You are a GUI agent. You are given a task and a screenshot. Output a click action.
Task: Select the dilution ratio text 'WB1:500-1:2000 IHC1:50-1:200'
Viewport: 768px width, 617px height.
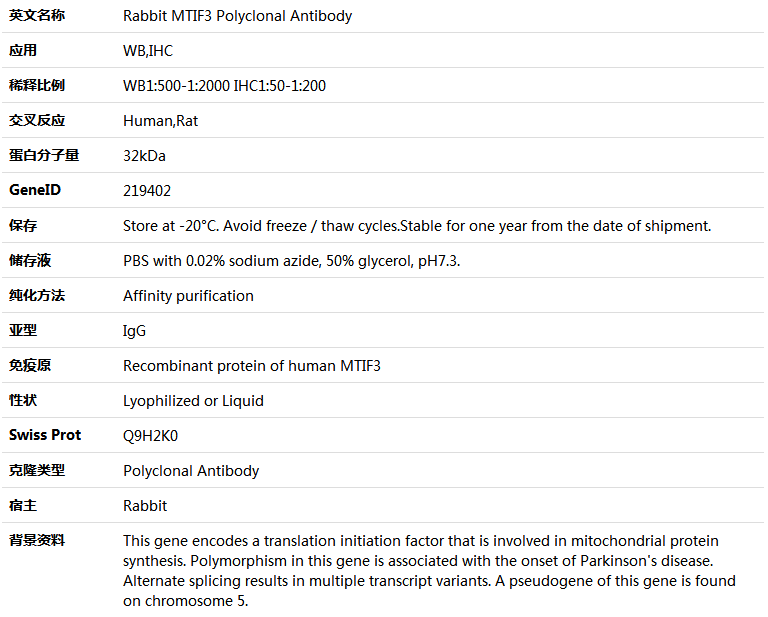(224, 86)
